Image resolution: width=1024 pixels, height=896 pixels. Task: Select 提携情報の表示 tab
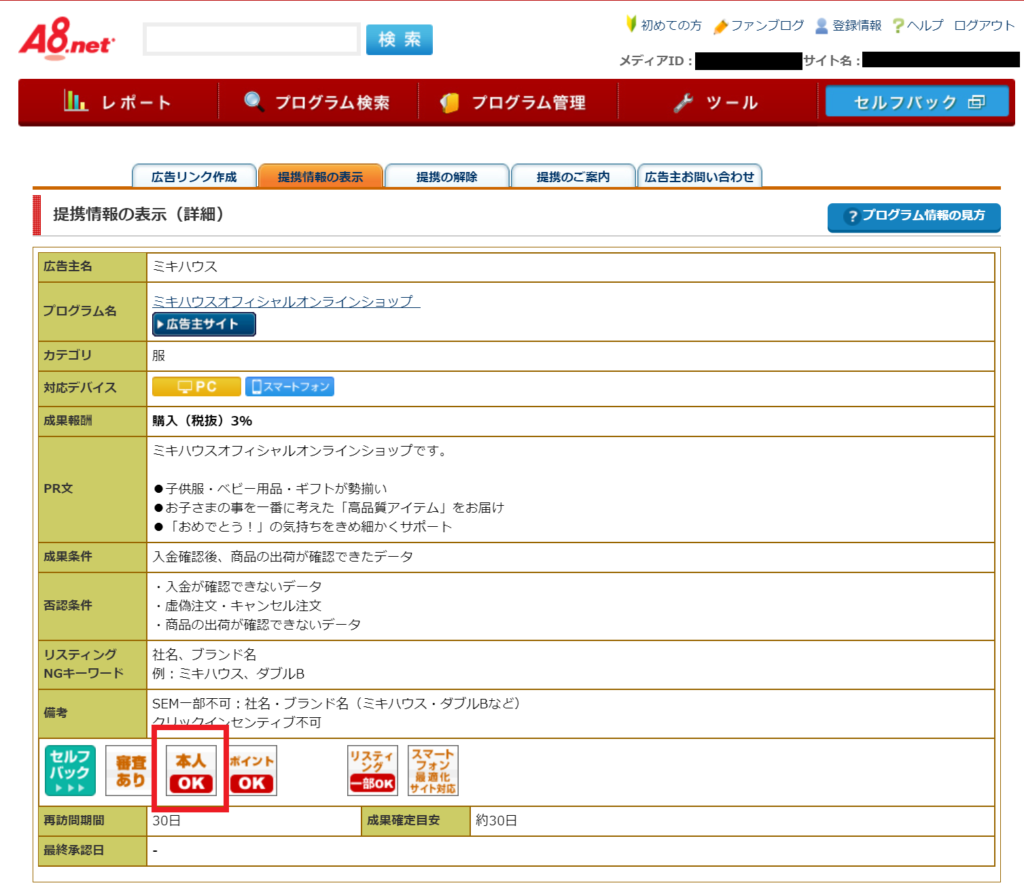[320, 176]
